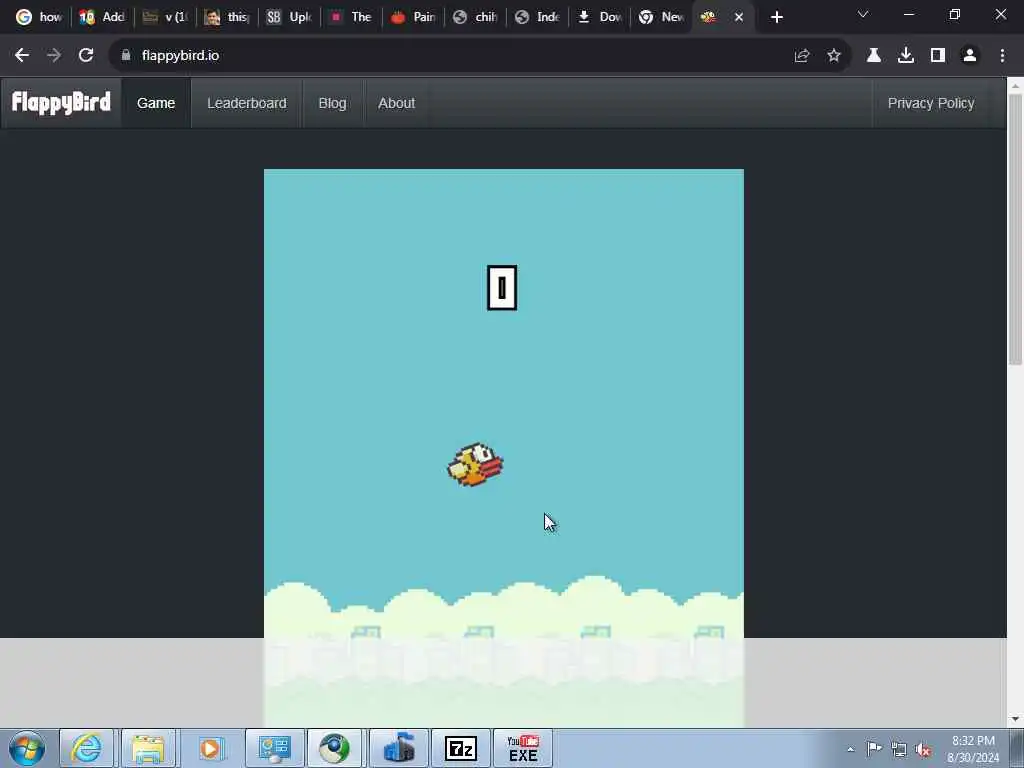Click the bird in the game
The image size is (1024, 768).
coord(475,465)
